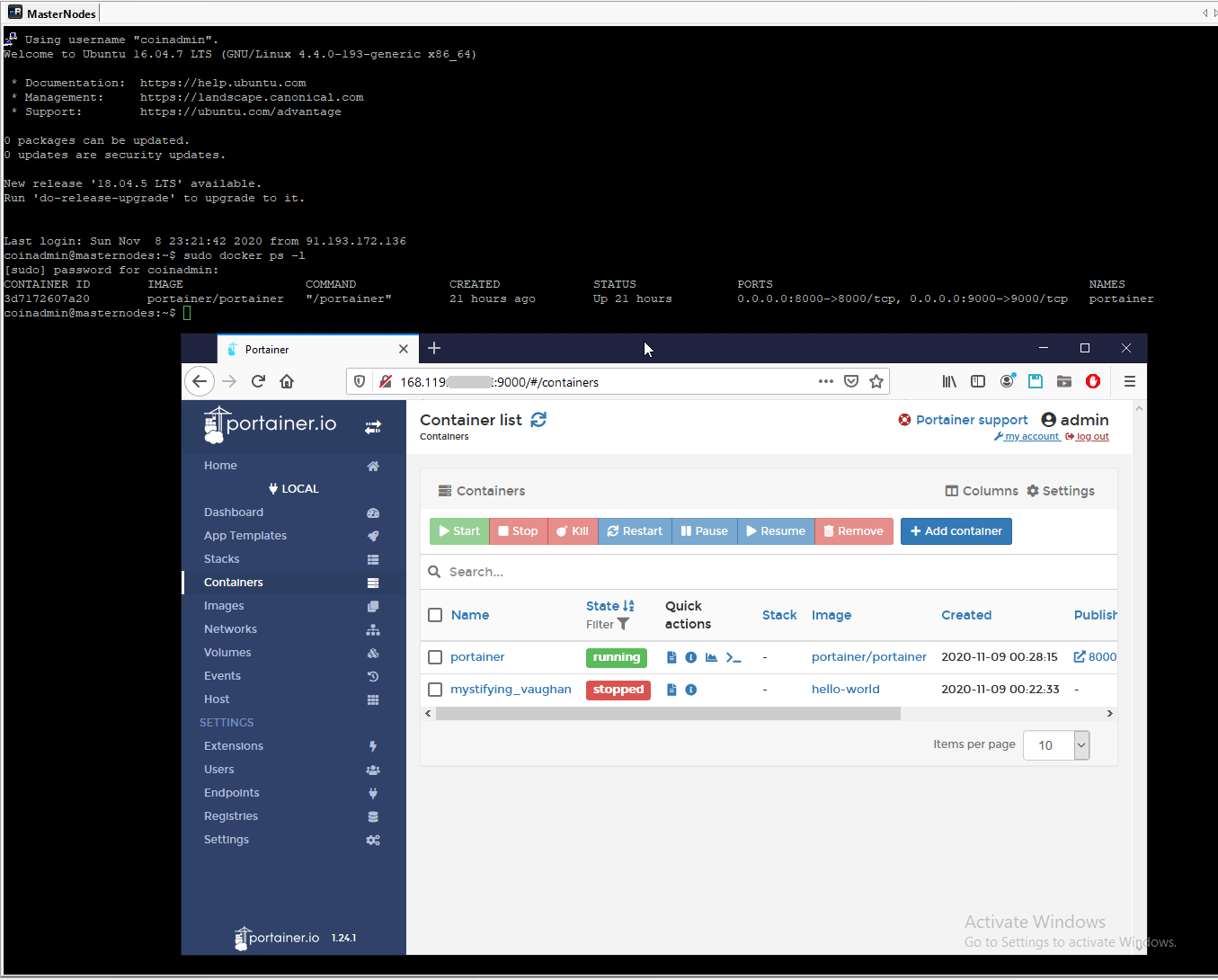Check the portainer container row checkbox
Screen dimensions: 1218x980
coord(435,657)
